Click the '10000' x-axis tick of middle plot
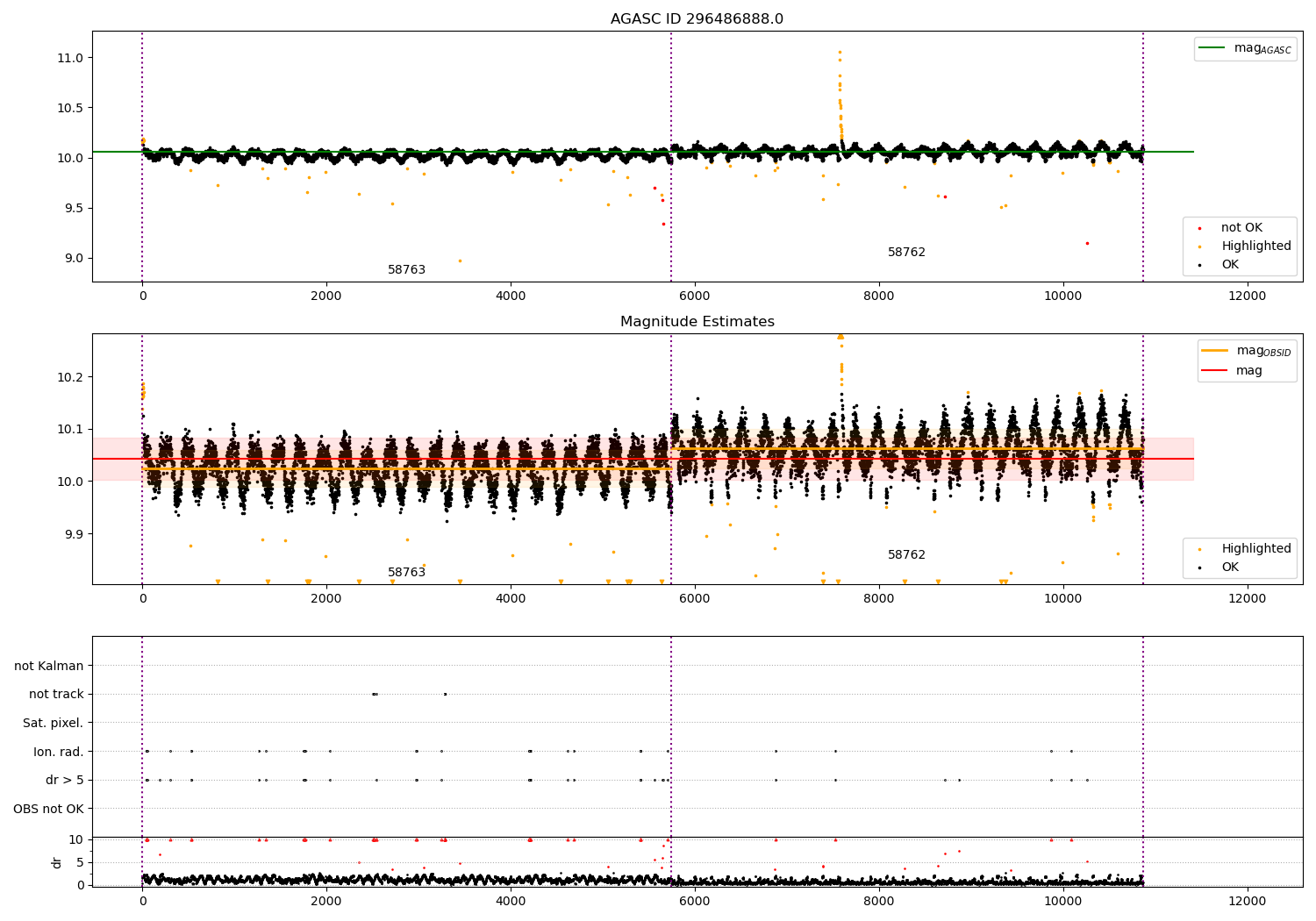The height and width of the screenshot is (921, 1316). pyautogui.click(x=1063, y=599)
